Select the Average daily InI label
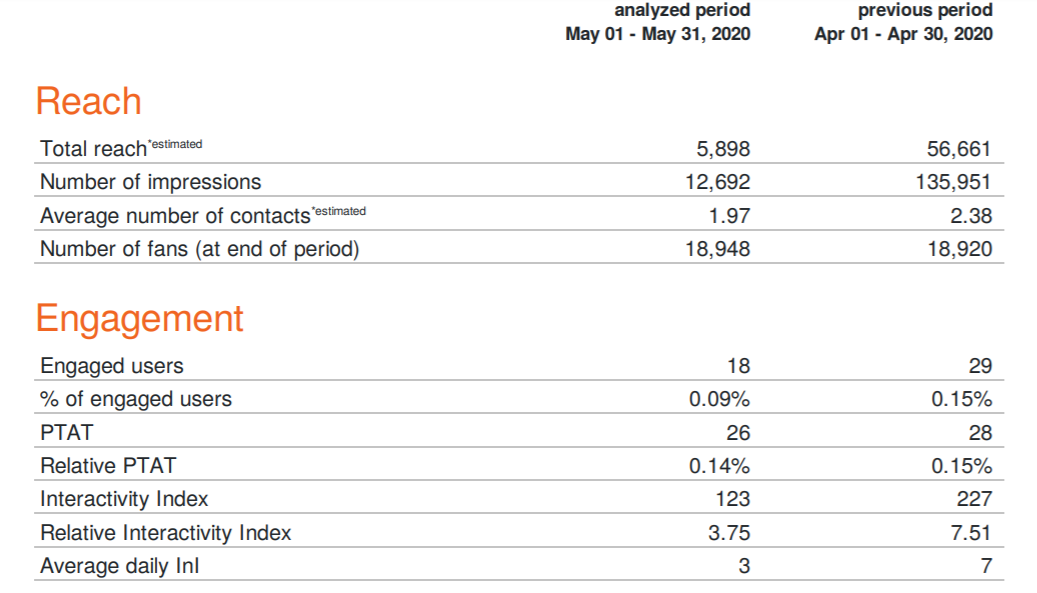This screenshot has width=1037, height=593. [x=120, y=566]
